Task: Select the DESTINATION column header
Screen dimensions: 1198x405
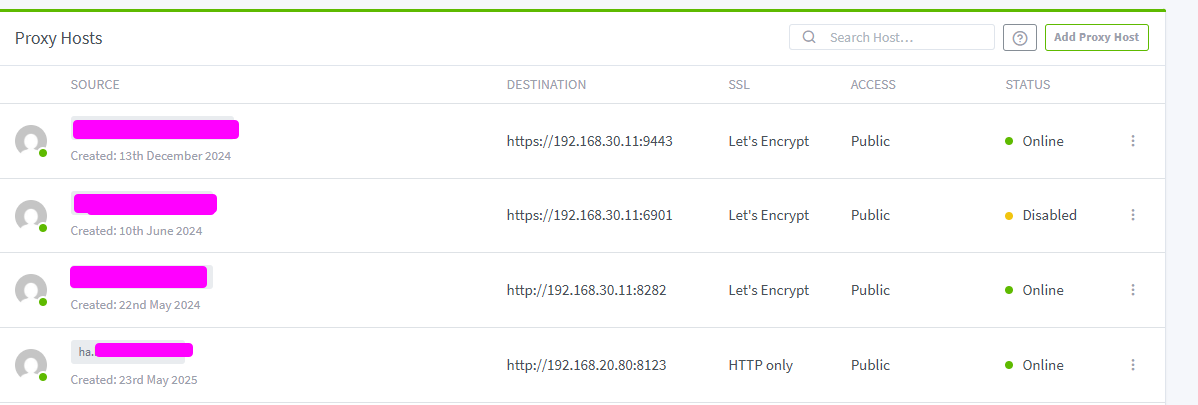Action: [546, 85]
